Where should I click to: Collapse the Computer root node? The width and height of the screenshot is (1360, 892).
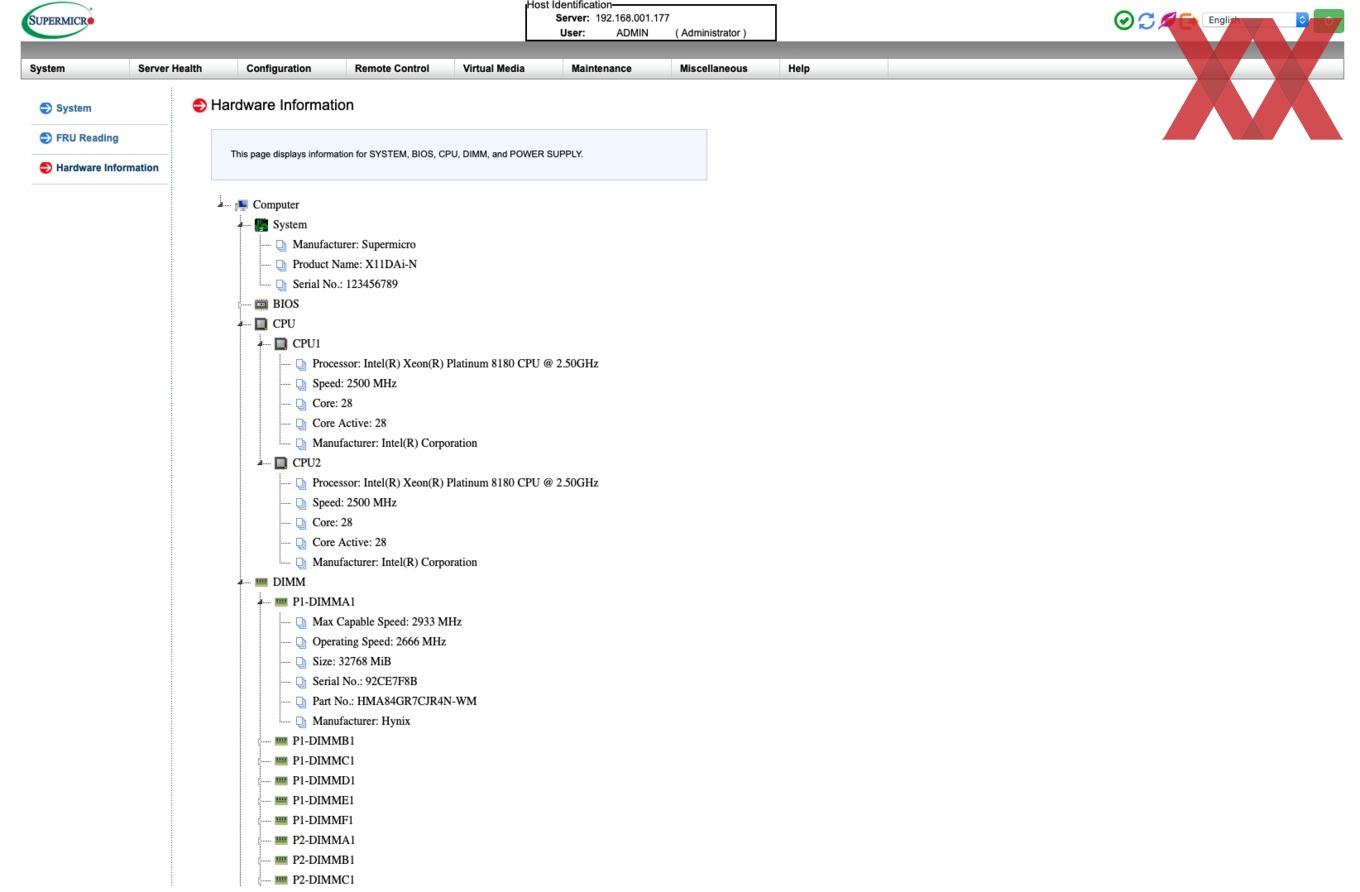[221, 205]
